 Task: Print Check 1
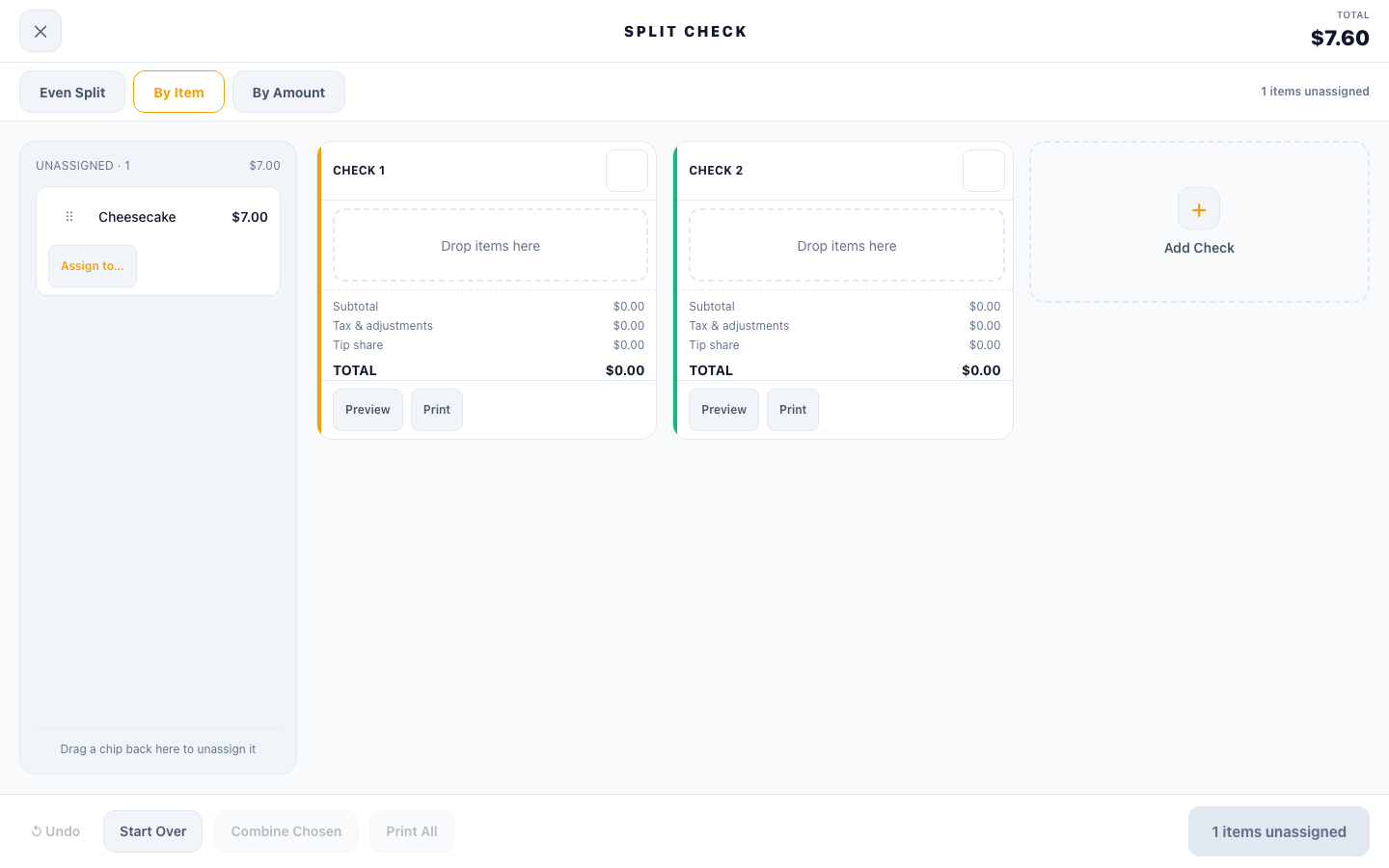coord(437,410)
